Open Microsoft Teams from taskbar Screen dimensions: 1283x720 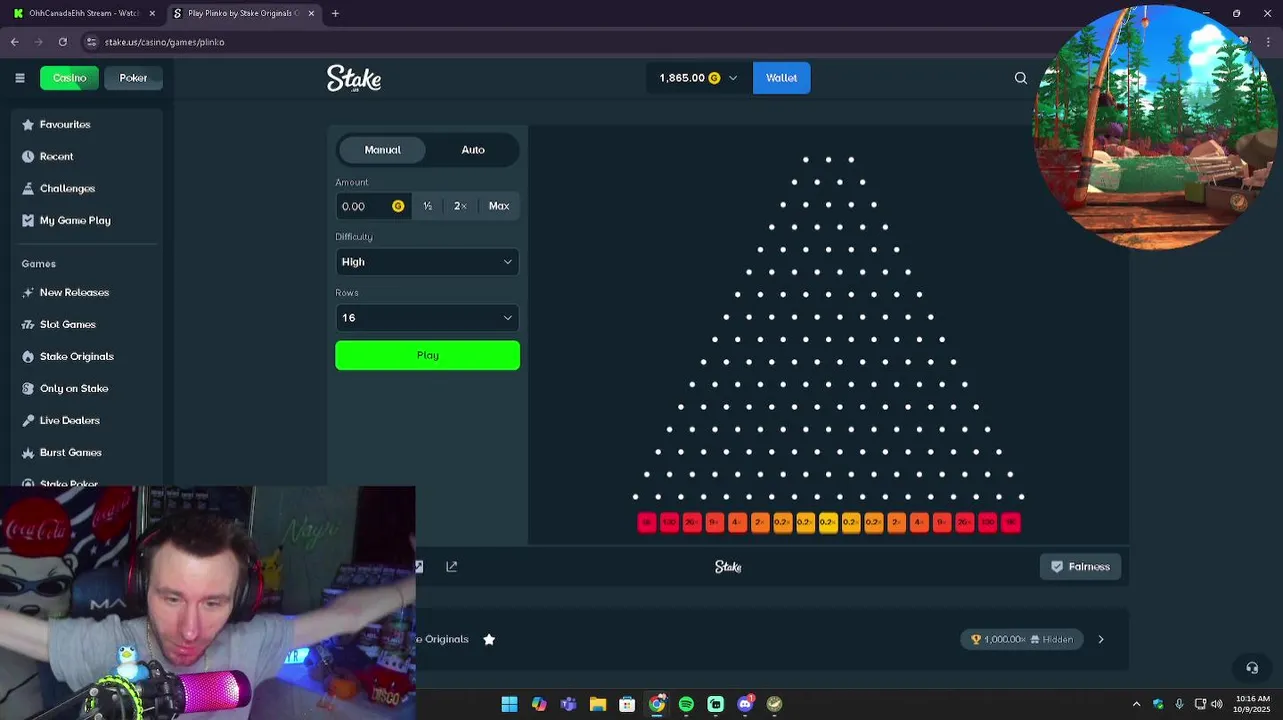pyautogui.click(x=568, y=704)
